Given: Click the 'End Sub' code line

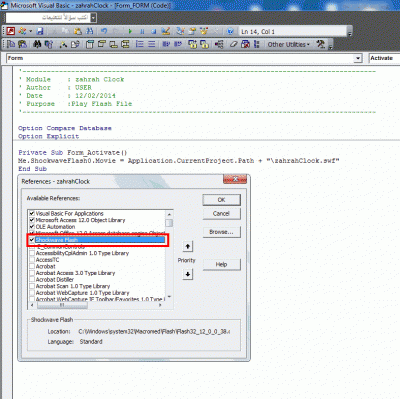Looking at the screenshot, I should pos(32,169).
